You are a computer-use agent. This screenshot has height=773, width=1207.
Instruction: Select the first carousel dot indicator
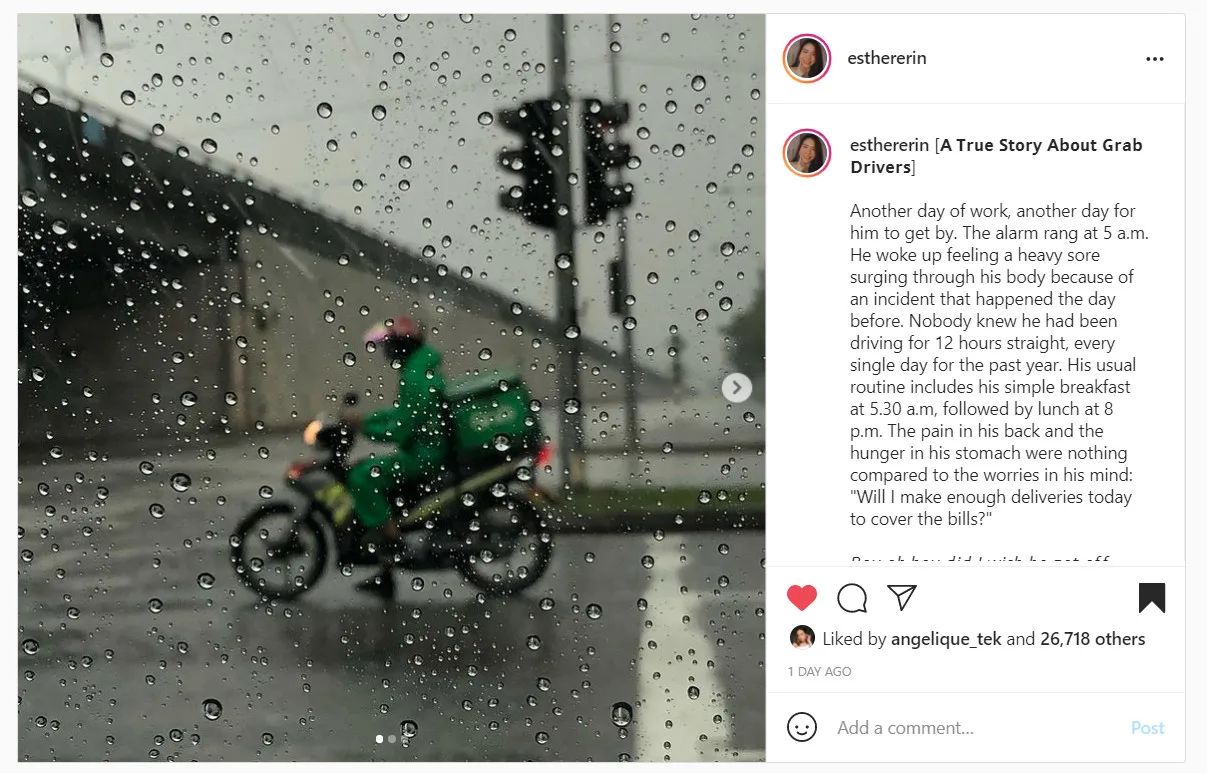[x=379, y=739]
